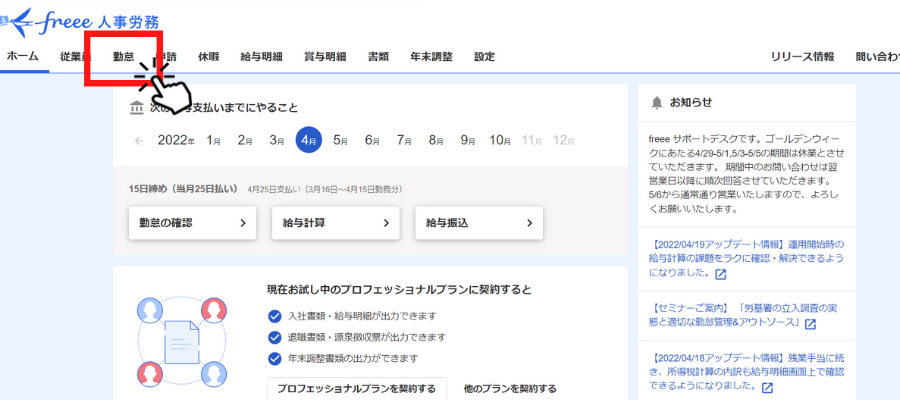Click the bell icon beside お知らせ

tap(656, 102)
